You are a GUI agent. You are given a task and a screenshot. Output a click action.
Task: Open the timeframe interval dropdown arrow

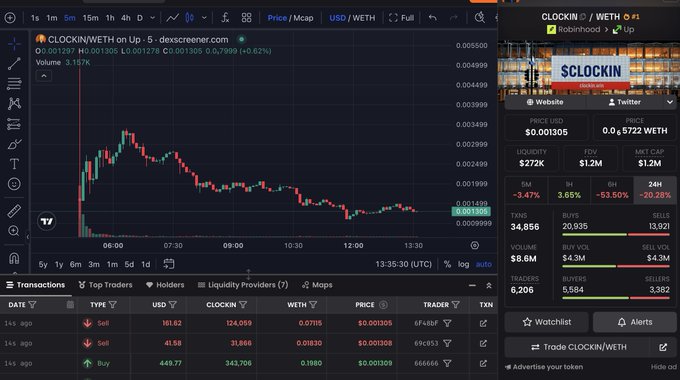click(x=153, y=18)
